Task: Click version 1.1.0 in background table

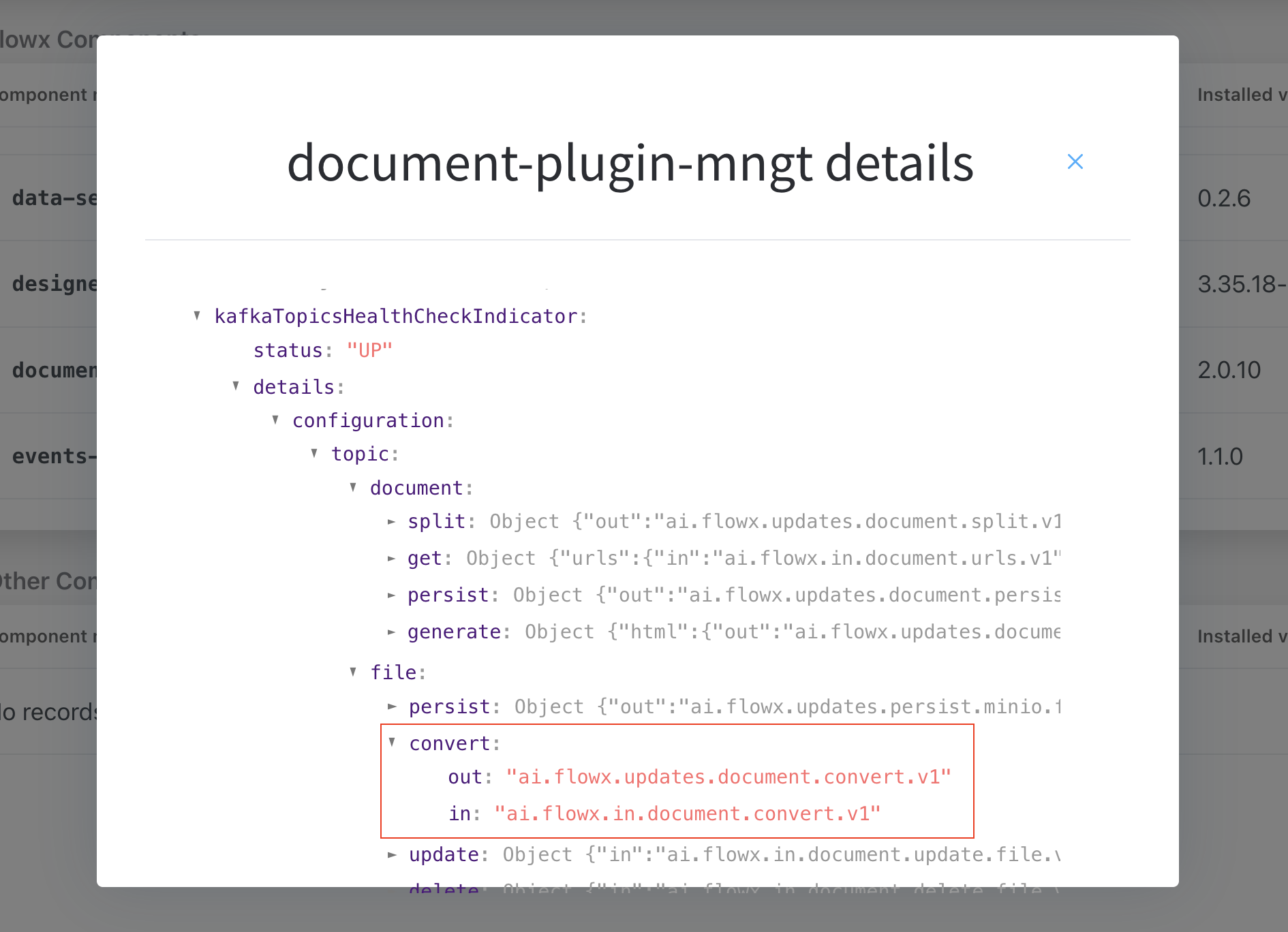Action: (x=1220, y=456)
